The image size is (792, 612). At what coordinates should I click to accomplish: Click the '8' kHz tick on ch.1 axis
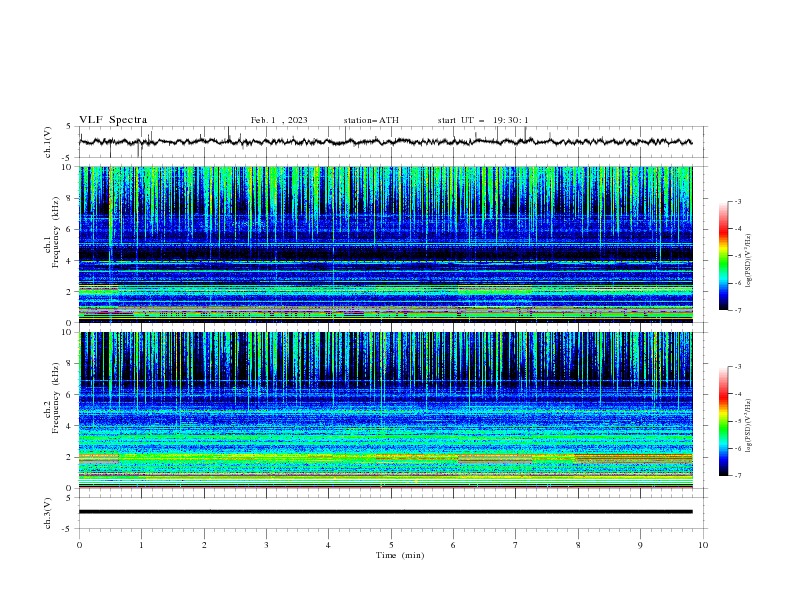click(70, 198)
